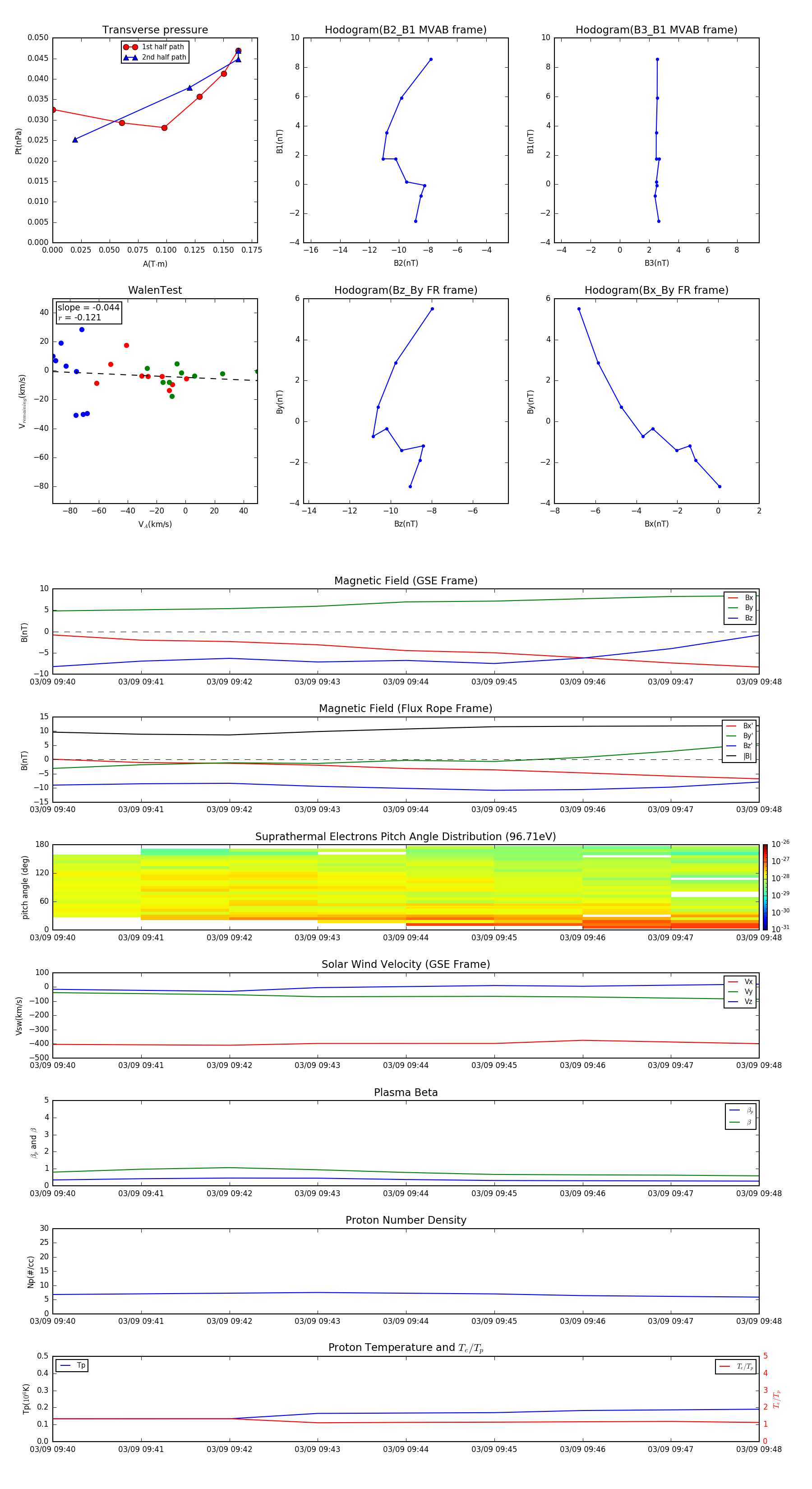The height and width of the screenshot is (1489, 812).
Task: Select the Bx' legend entry in Flux Rope panel
Action: point(739,726)
